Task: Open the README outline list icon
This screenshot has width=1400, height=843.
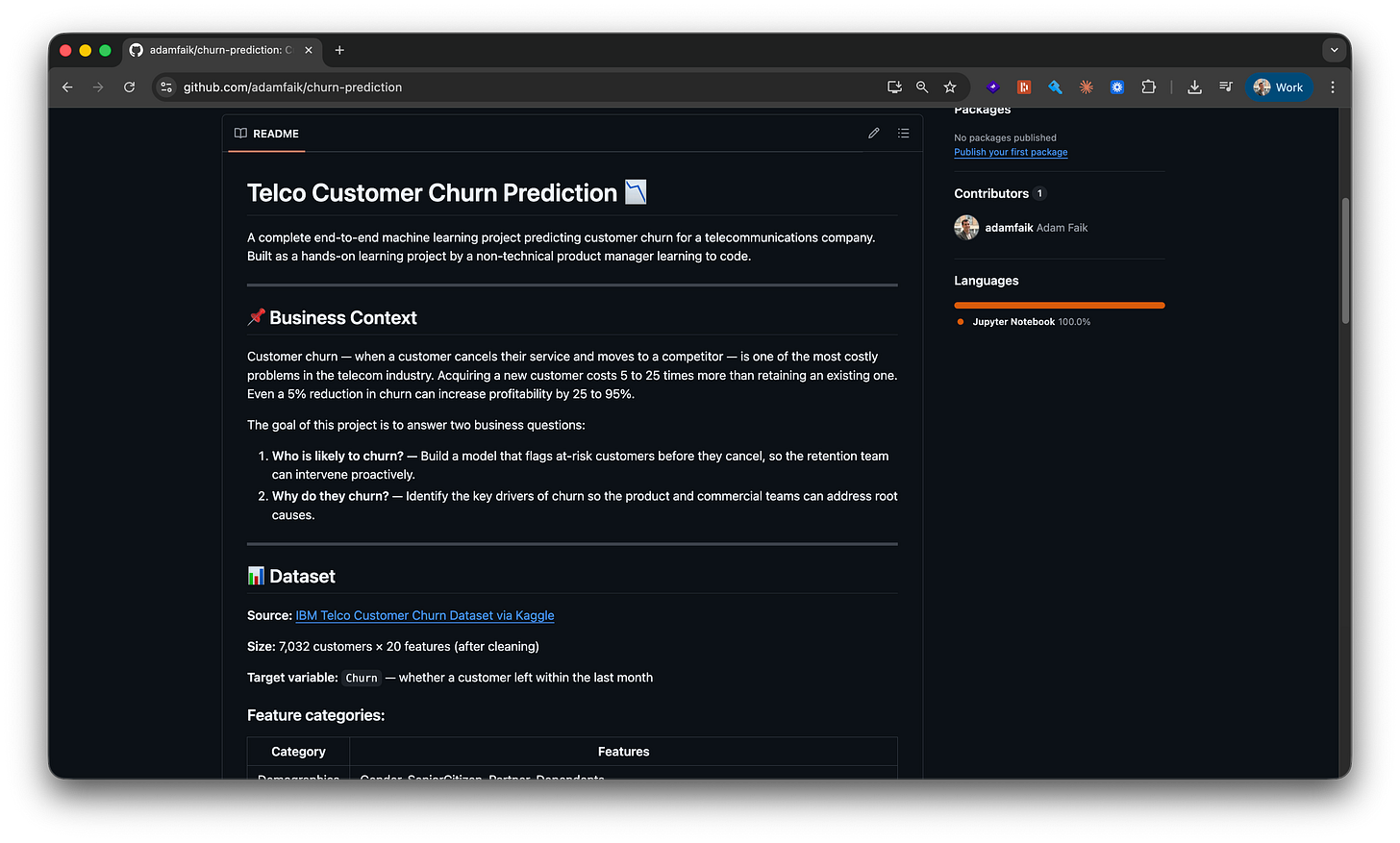Action: [x=903, y=133]
